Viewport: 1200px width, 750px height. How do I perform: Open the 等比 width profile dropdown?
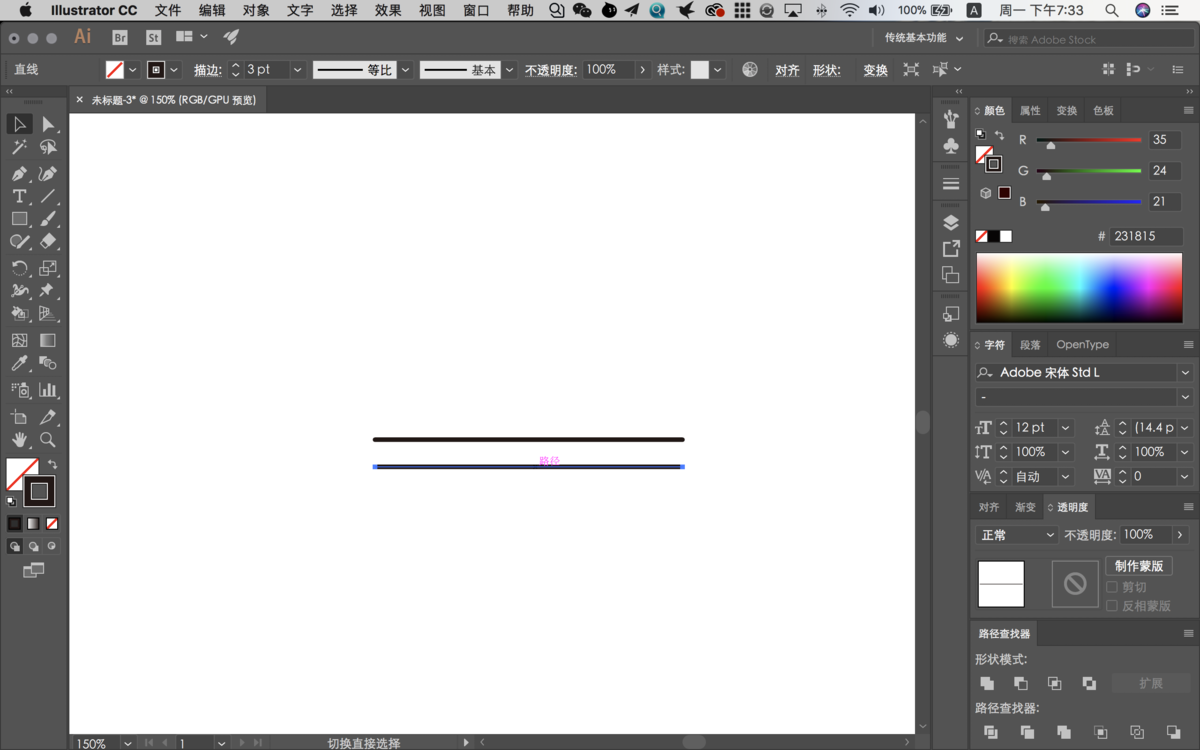(x=405, y=70)
